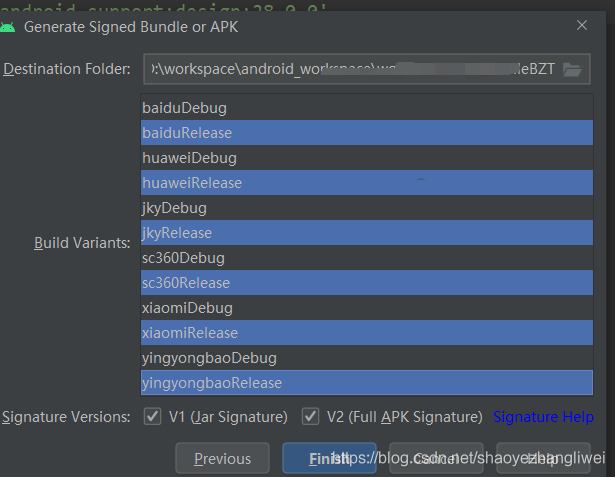Click the Previous button
Viewport: 615px width, 477px height.
pos(222,458)
